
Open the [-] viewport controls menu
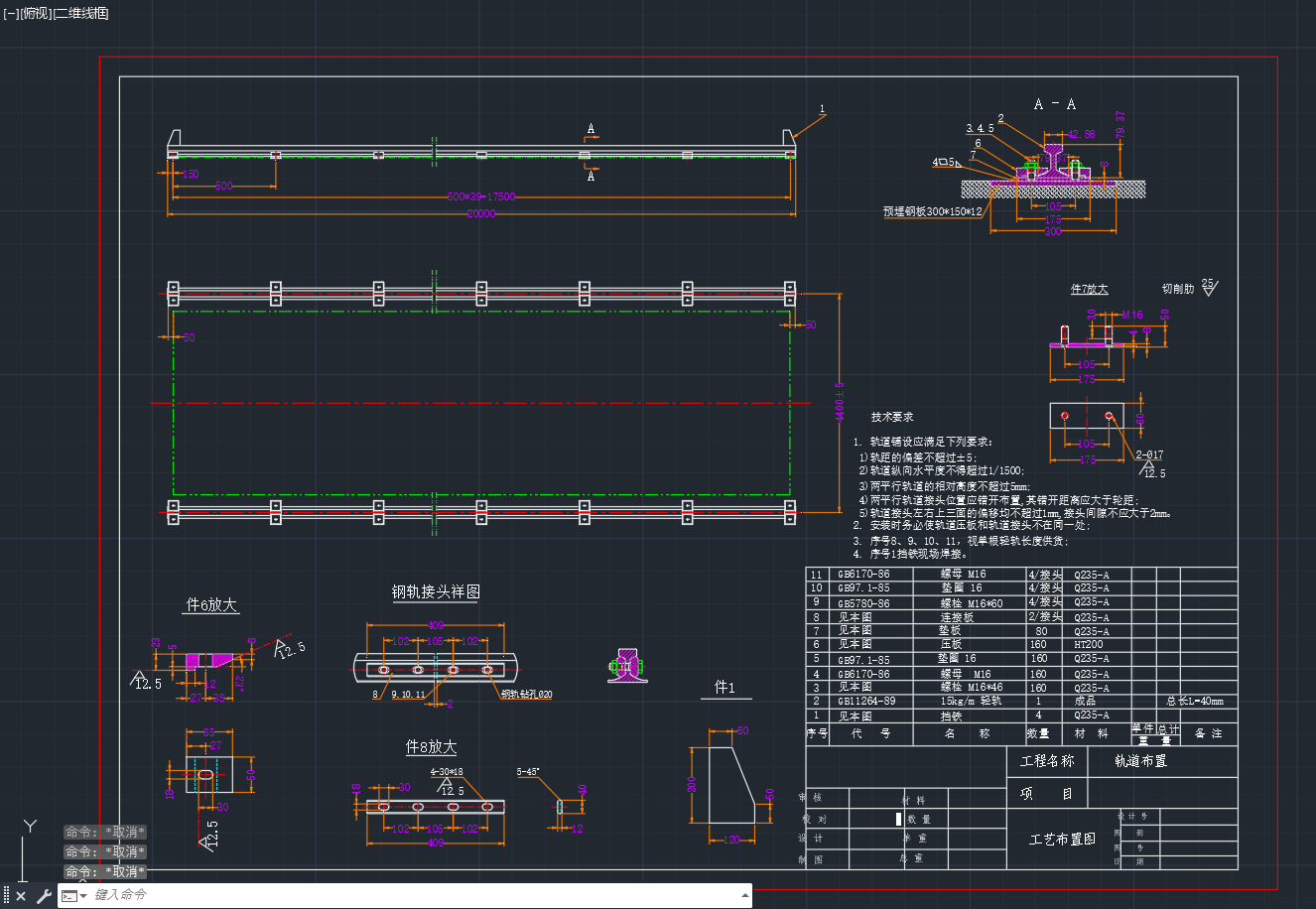10,13
